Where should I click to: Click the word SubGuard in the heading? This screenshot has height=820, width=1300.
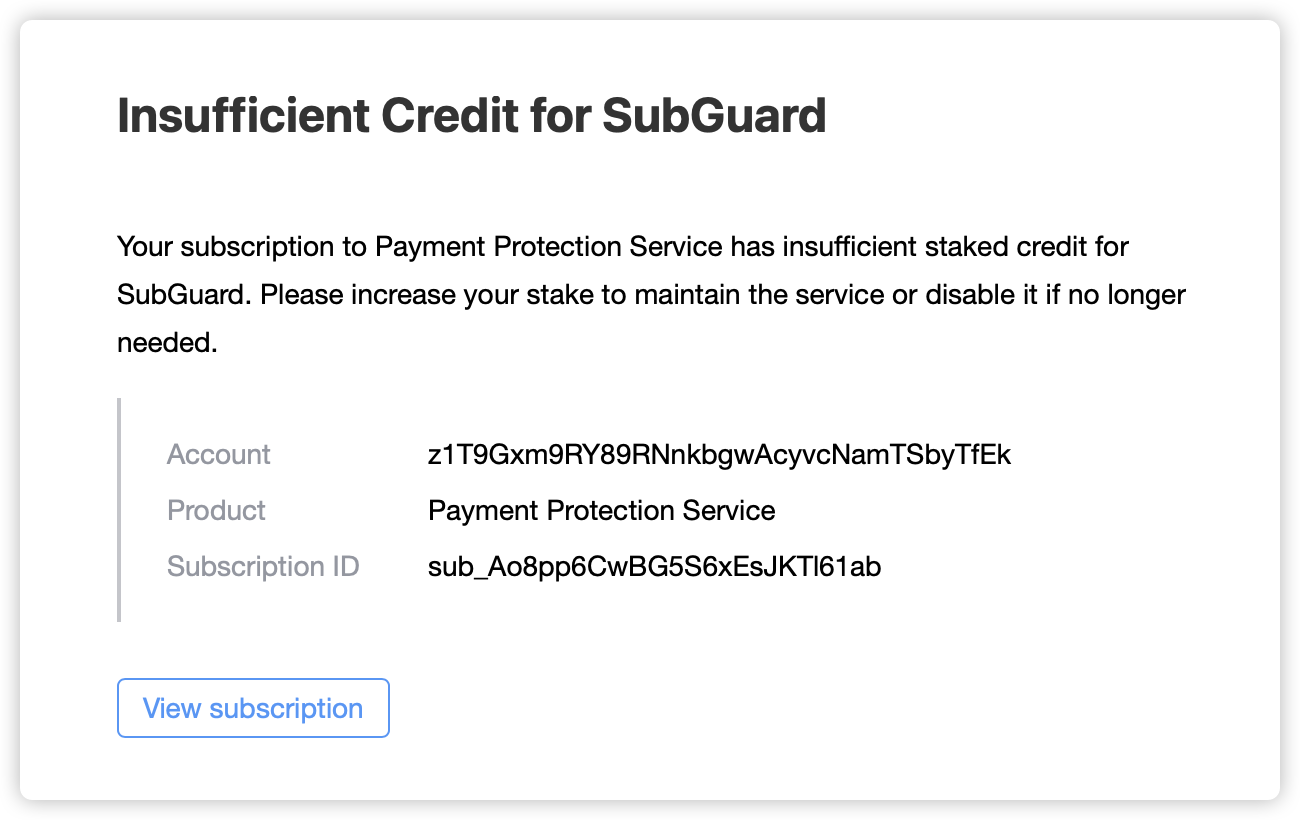coord(714,116)
